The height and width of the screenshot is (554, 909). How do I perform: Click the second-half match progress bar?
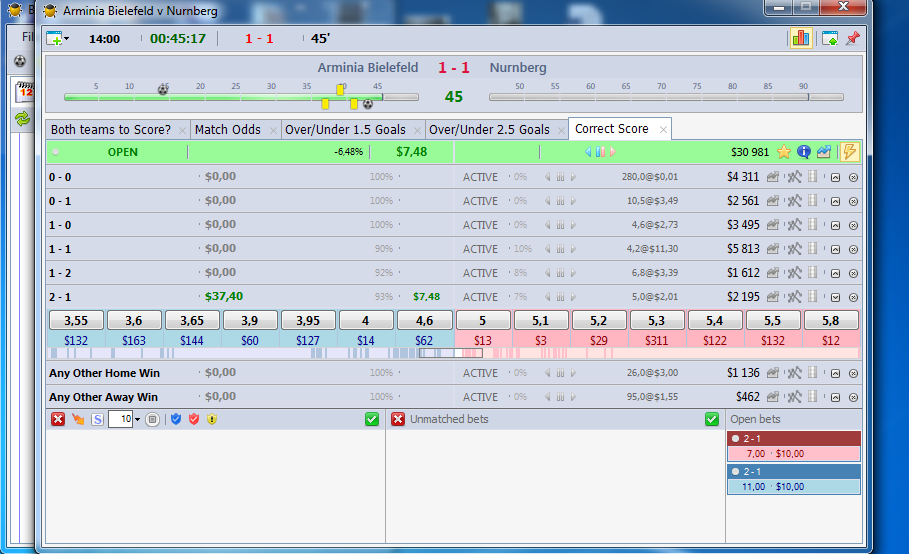point(666,97)
